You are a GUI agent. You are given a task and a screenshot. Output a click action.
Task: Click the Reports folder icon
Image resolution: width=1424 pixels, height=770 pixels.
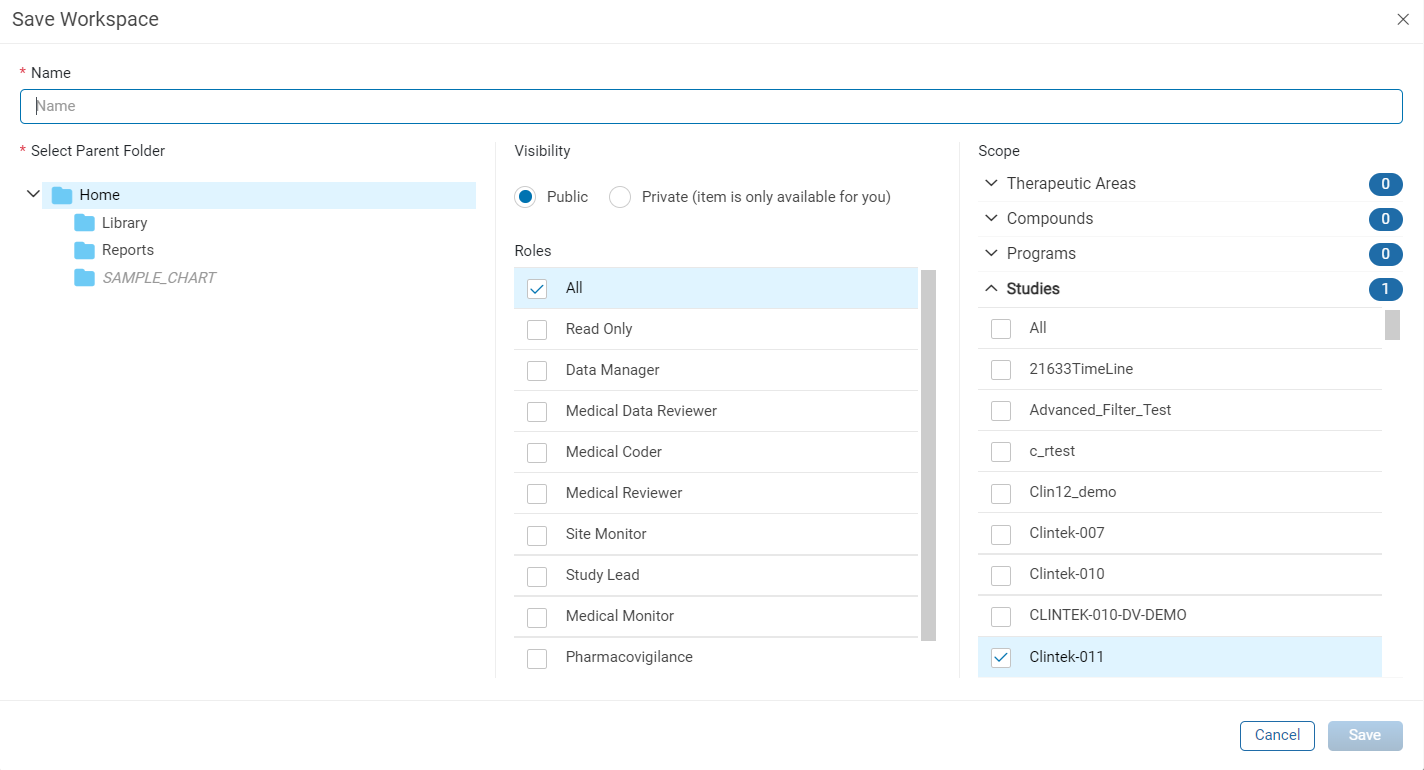(84, 250)
